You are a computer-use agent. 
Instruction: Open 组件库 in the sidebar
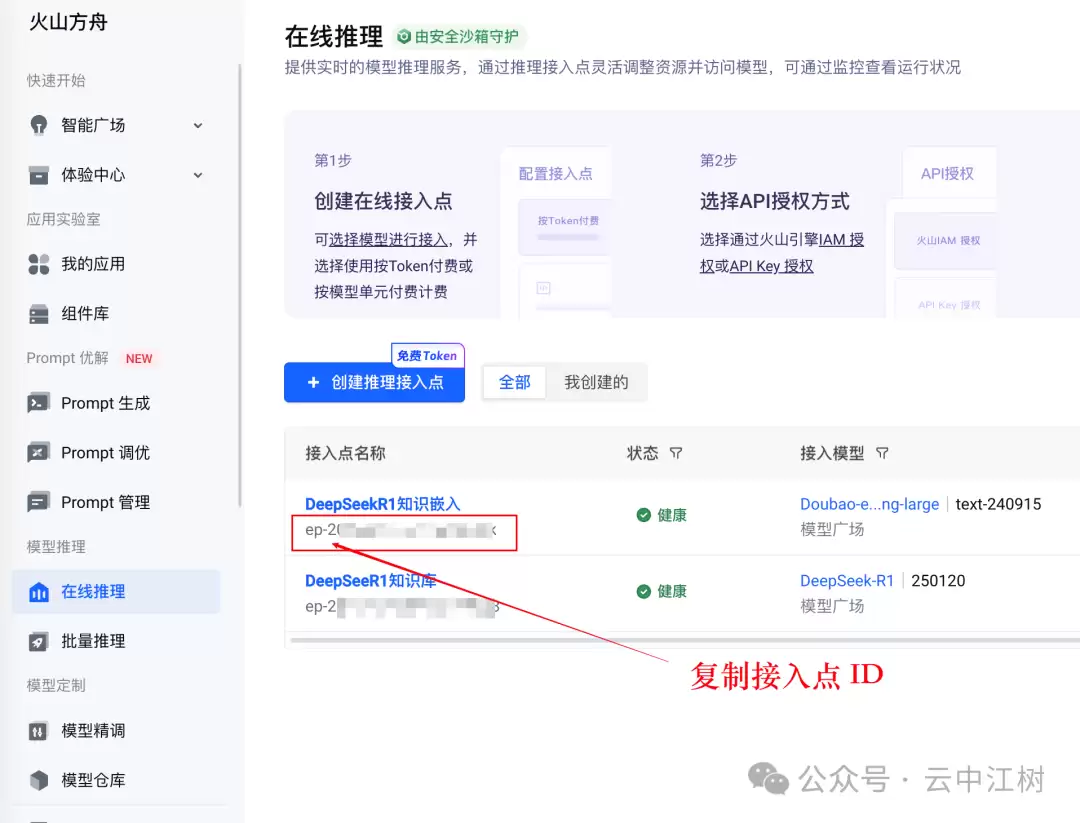tap(116, 314)
